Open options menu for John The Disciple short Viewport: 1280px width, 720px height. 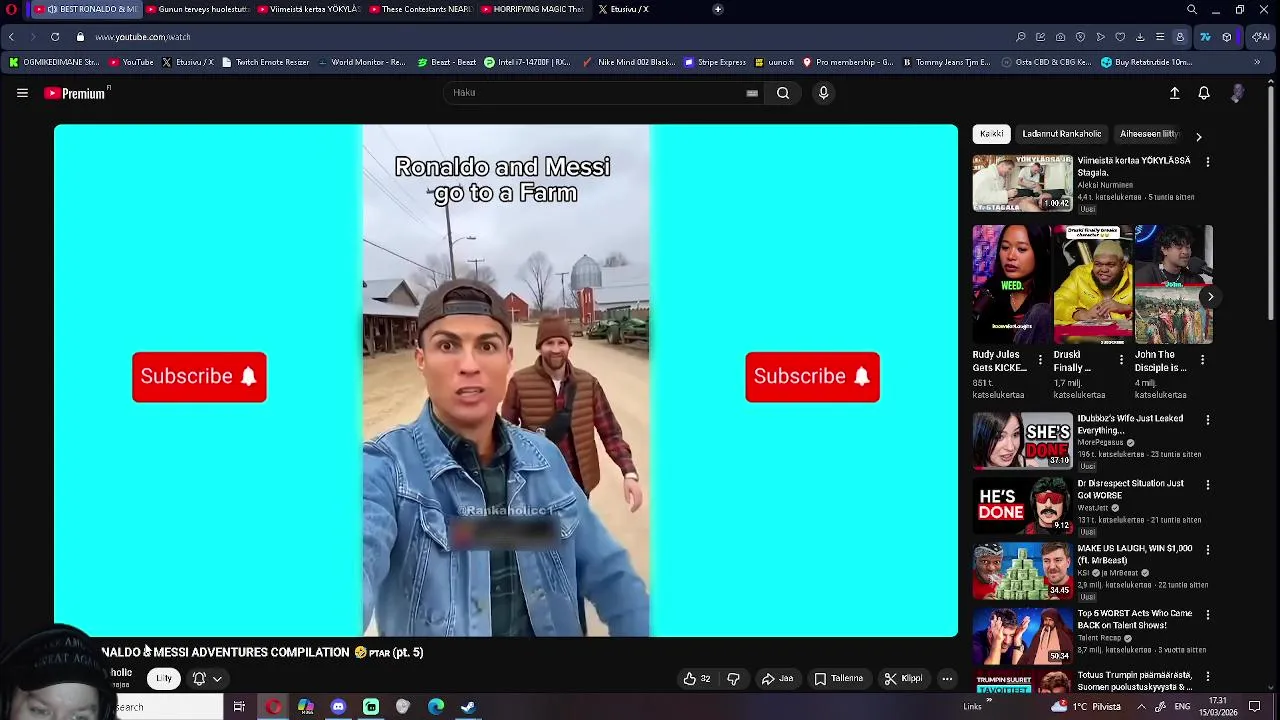pos(1203,360)
